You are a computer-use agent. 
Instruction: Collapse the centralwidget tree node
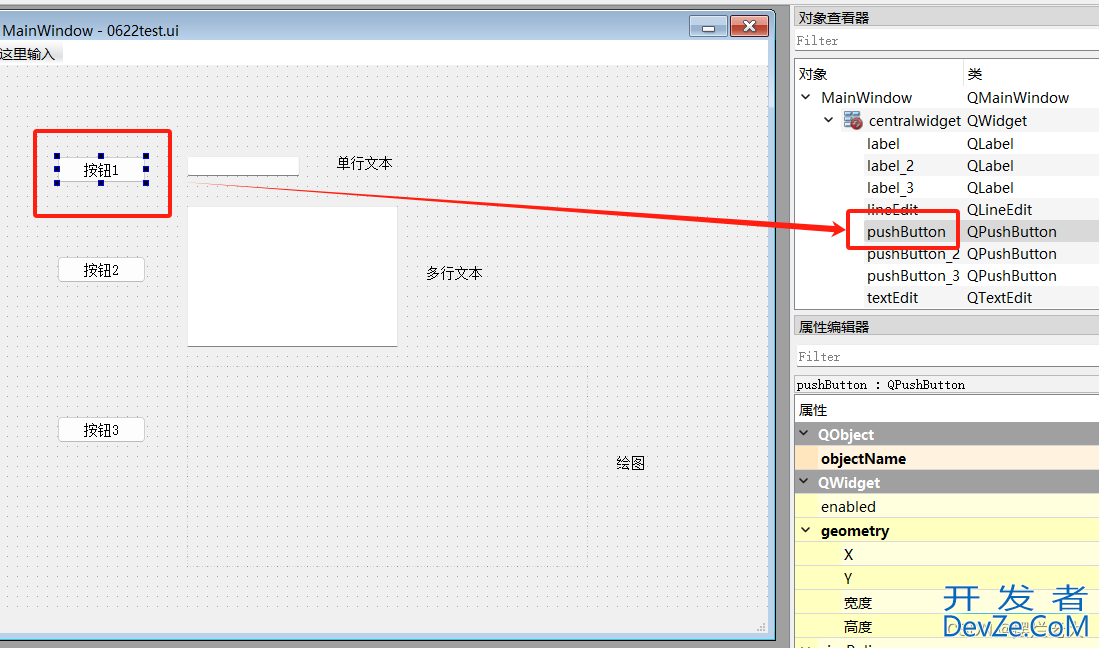[828, 120]
